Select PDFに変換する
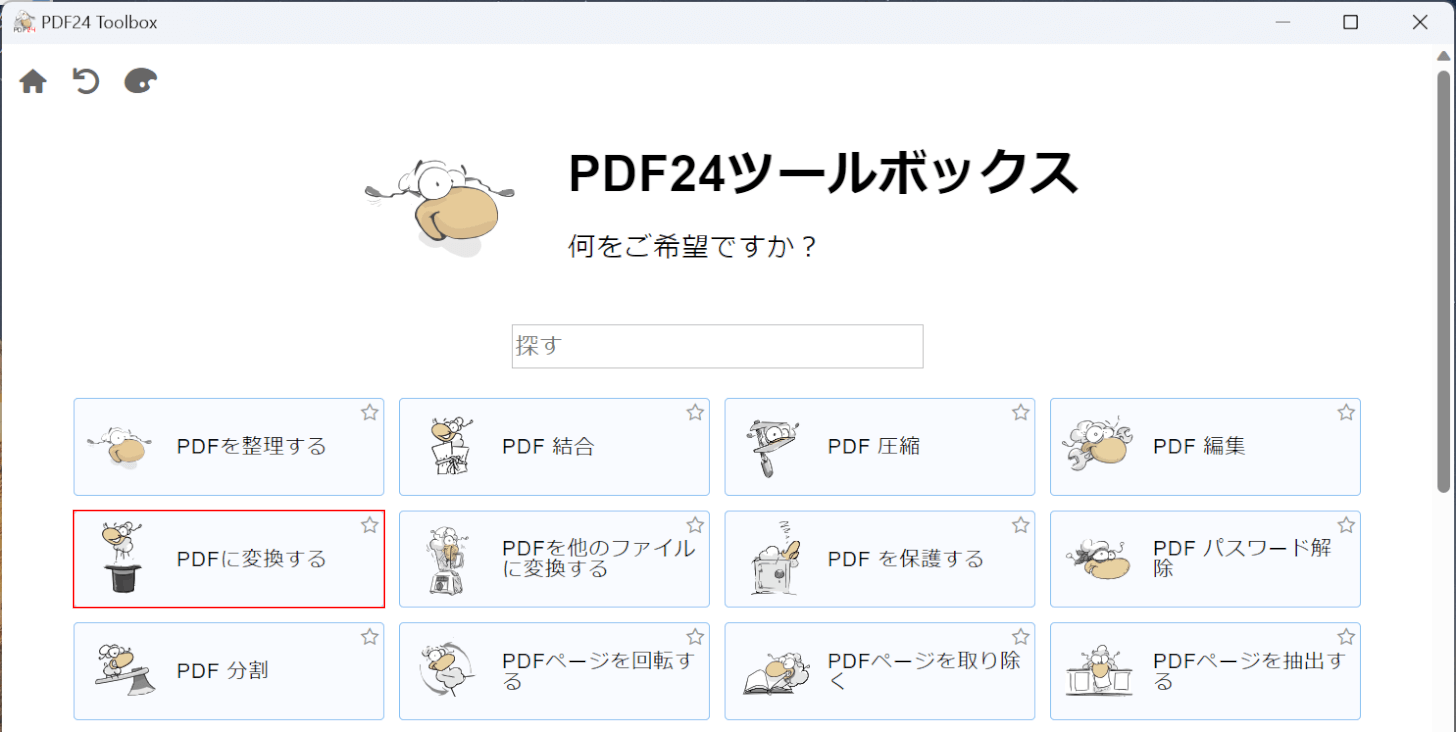This screenshot has height=732, width=1456. (x=229, y=559)
